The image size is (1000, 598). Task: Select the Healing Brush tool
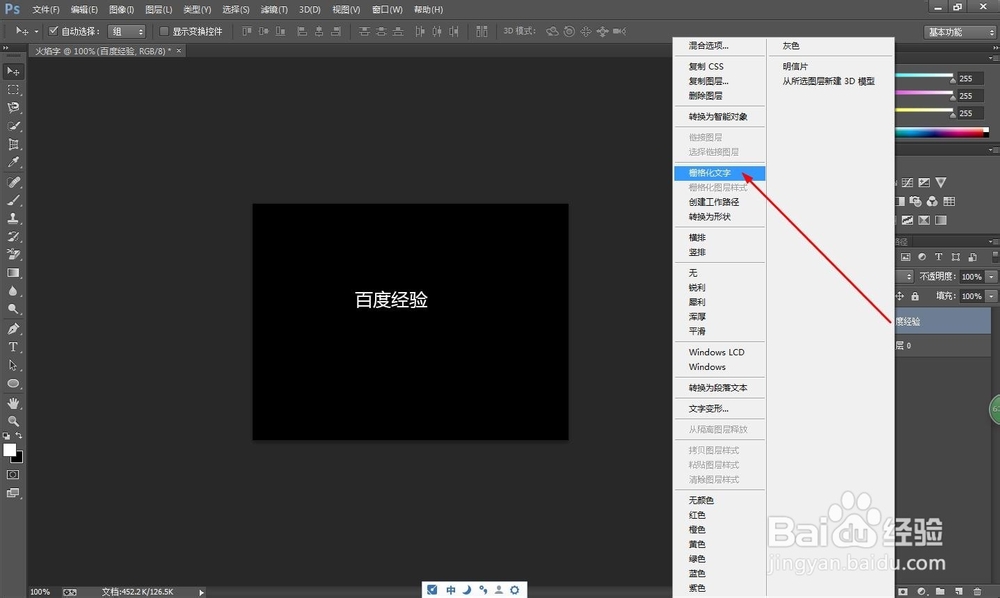(x=13, y=182)
